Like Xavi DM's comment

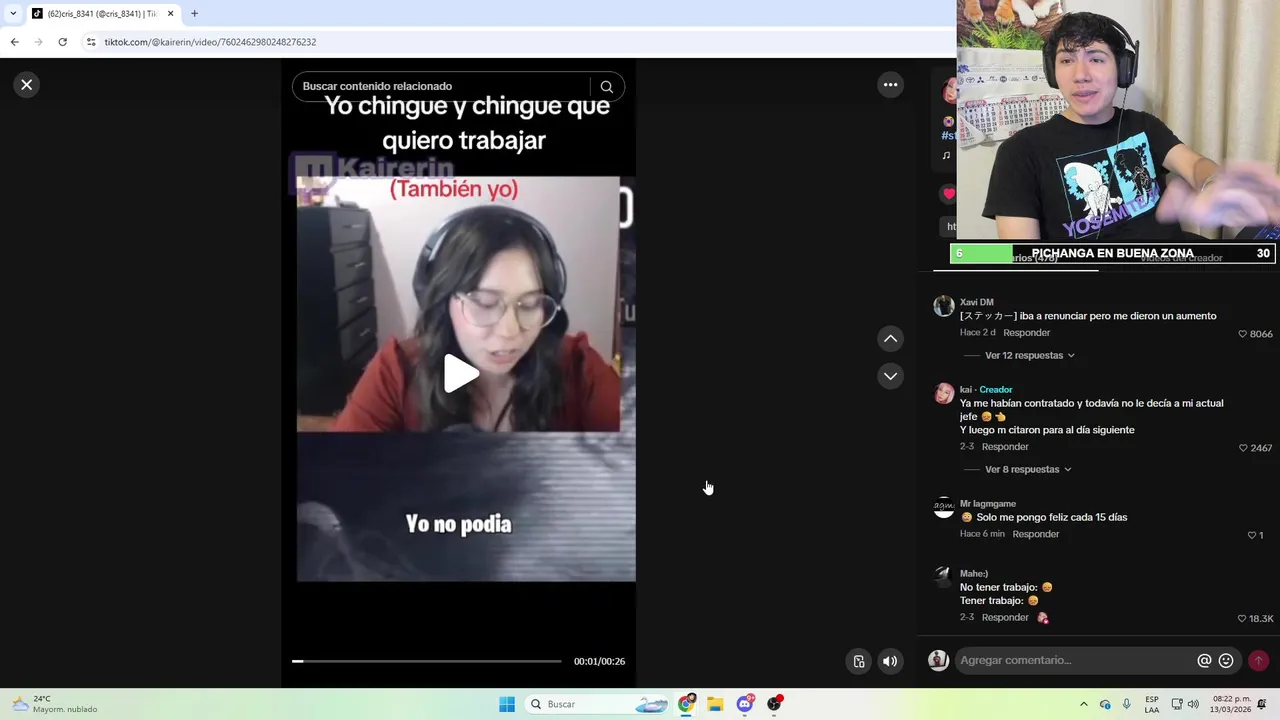(x=1243, y=334)
